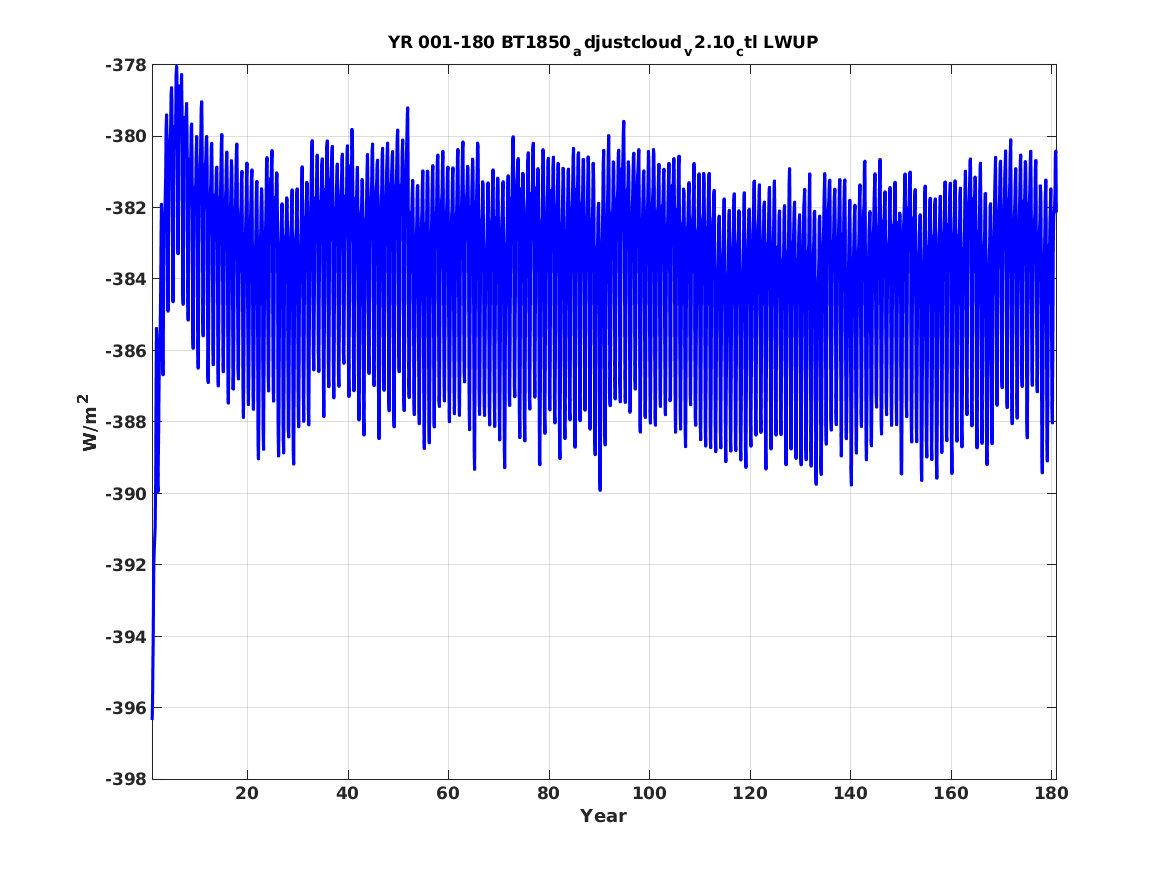This screenshot has height=875, width=1167.
Task: Click x-axis tick label "120"
Action: click(x=749, y=793)
